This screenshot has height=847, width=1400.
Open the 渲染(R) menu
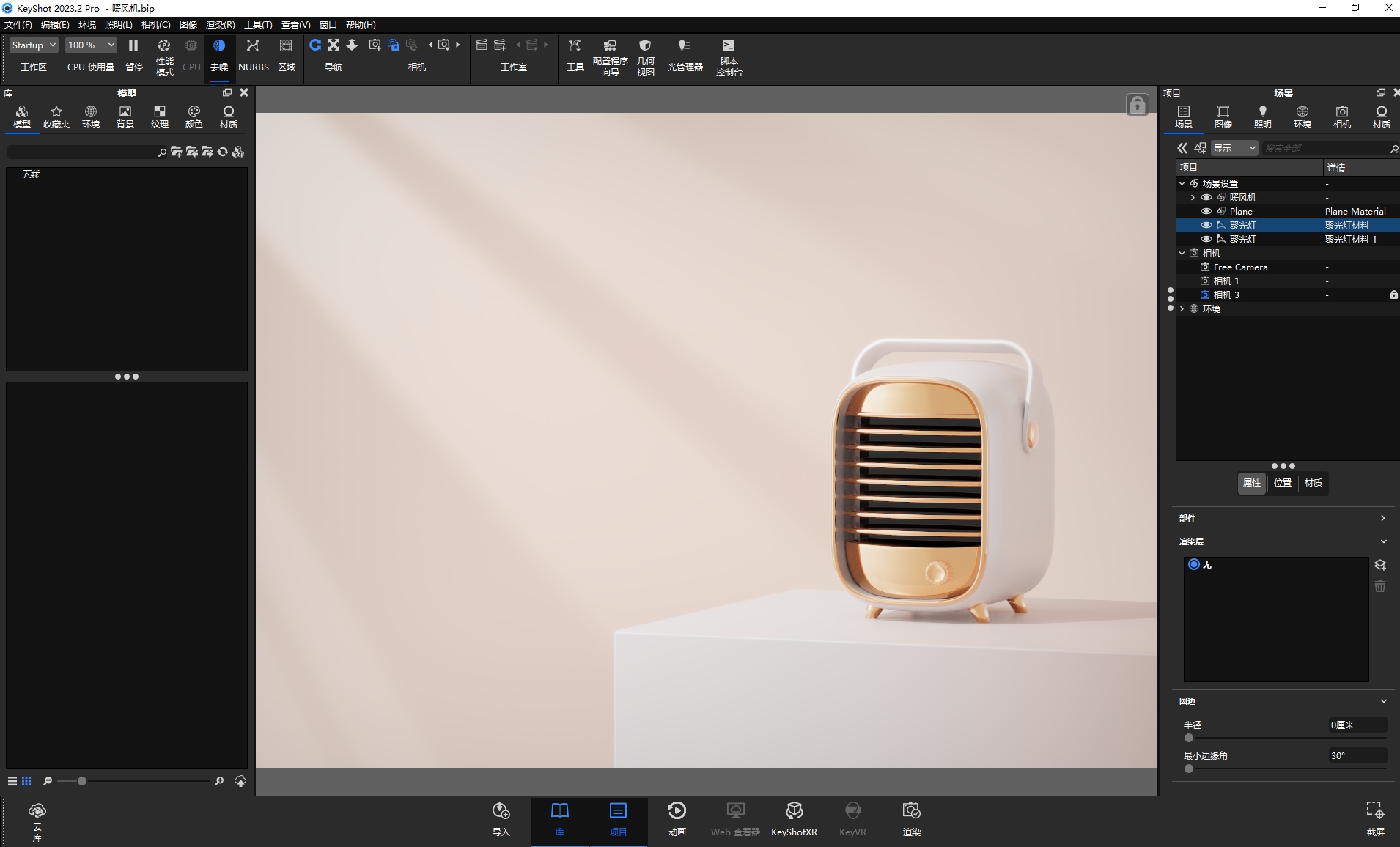220,25
